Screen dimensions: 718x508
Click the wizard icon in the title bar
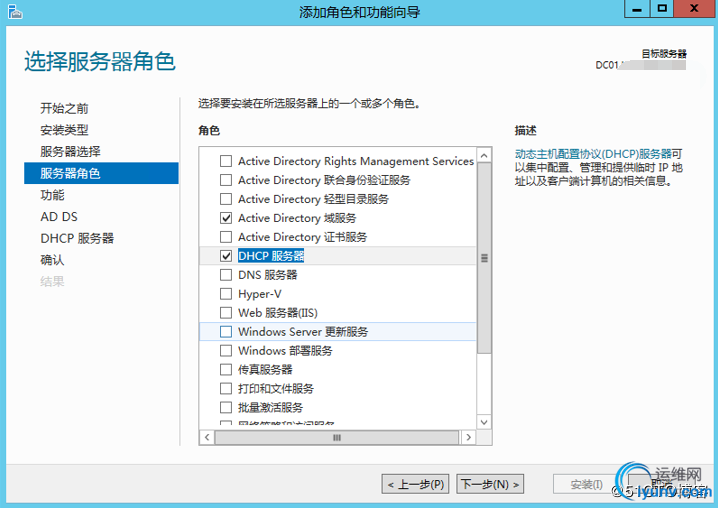point(15,11)
